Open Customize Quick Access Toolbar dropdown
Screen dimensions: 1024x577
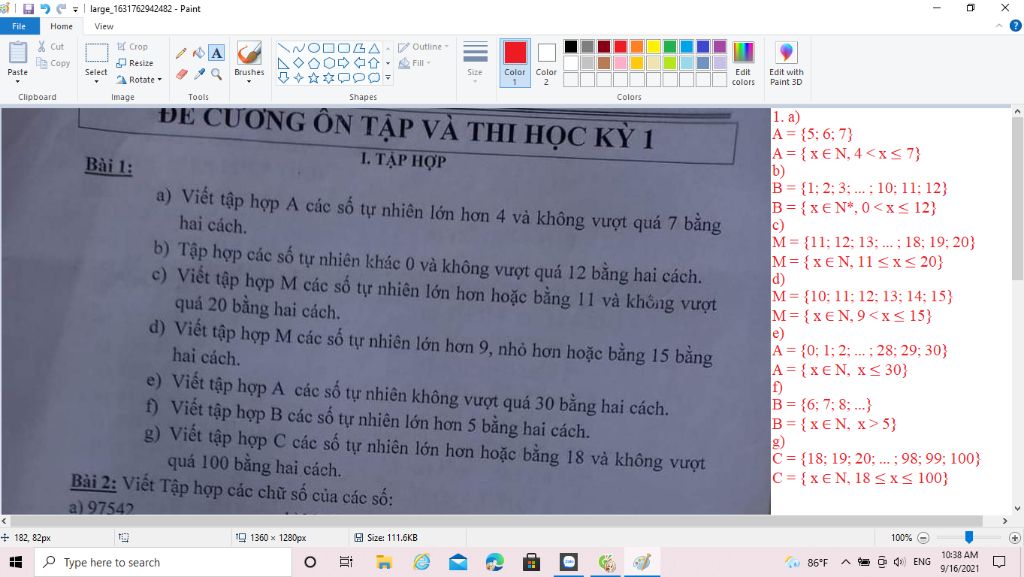(x=76, y=9)
